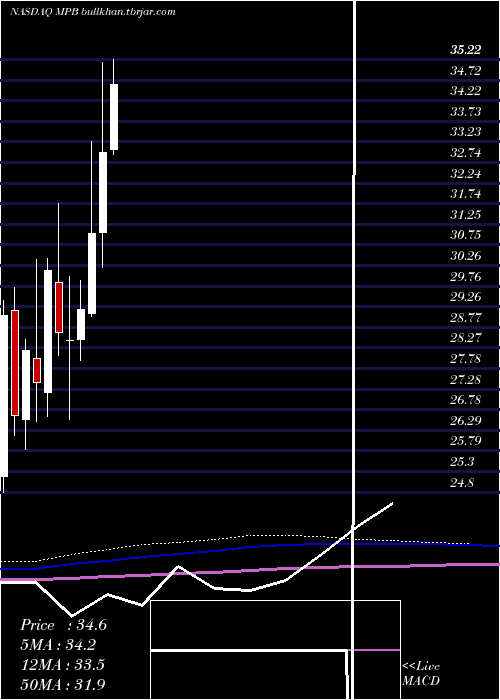Viewport: 500px width, 700px height.
Task: Click the 50MA : 31.9 readout
Action: pos(63,684)
